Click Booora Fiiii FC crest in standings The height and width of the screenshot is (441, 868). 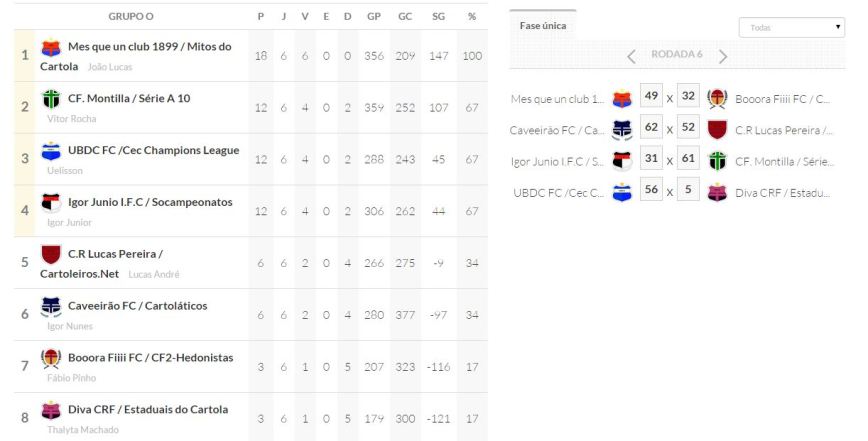(51, 358)
